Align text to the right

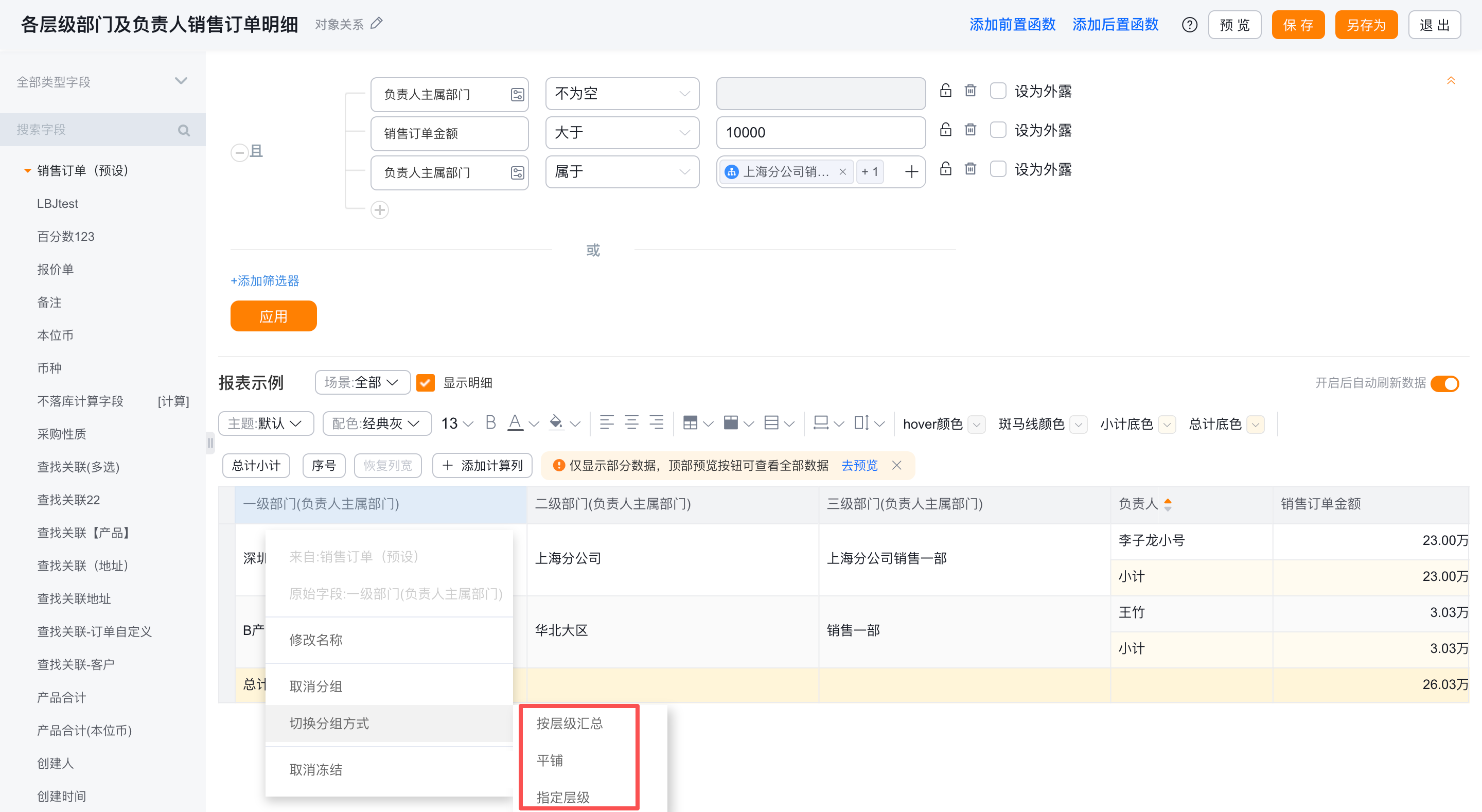click(x=656, y=423)
